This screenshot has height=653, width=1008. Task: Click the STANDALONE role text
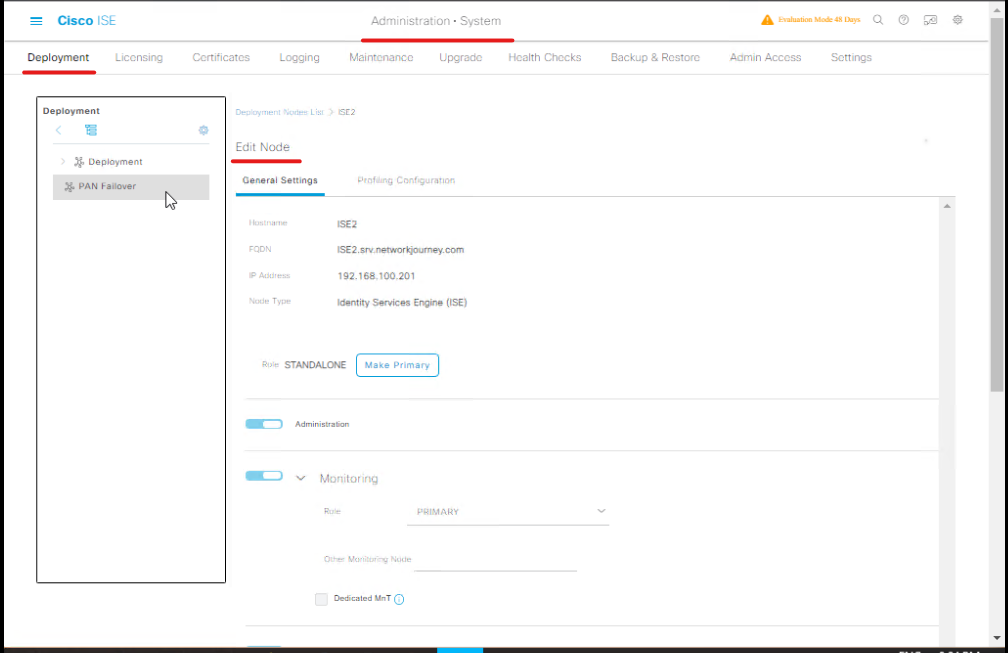click(315, 365)
